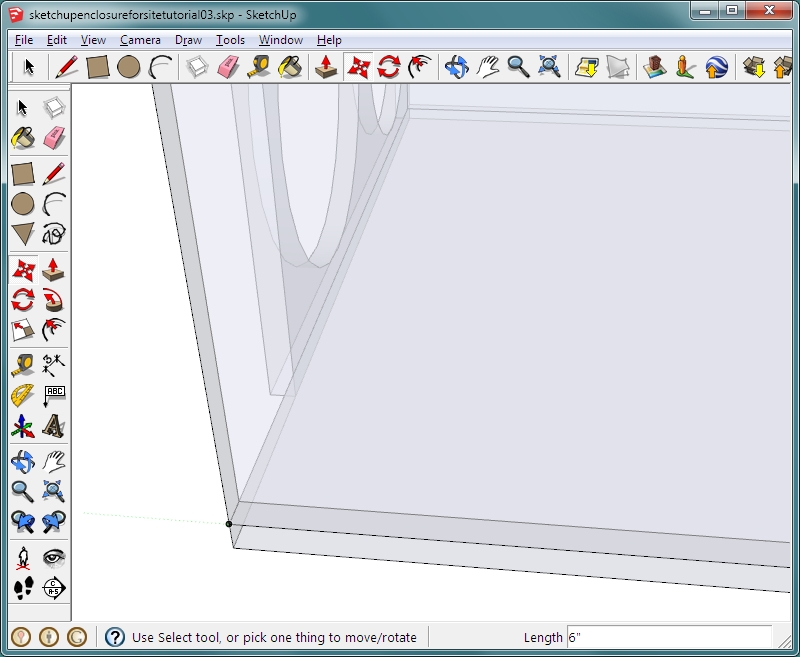Select the Protractor tool in side toolbar

(x=23, y=396)
